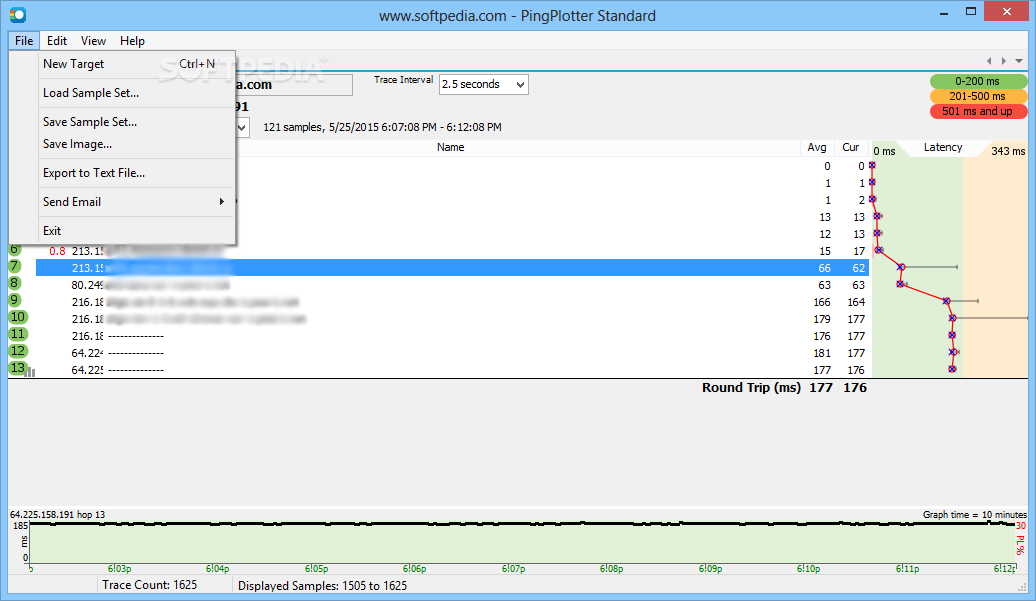Click the small graph bars icon beside hop 13
Image resolution: width=1036 pixels, height=601 pixels.
pos(30,372)
